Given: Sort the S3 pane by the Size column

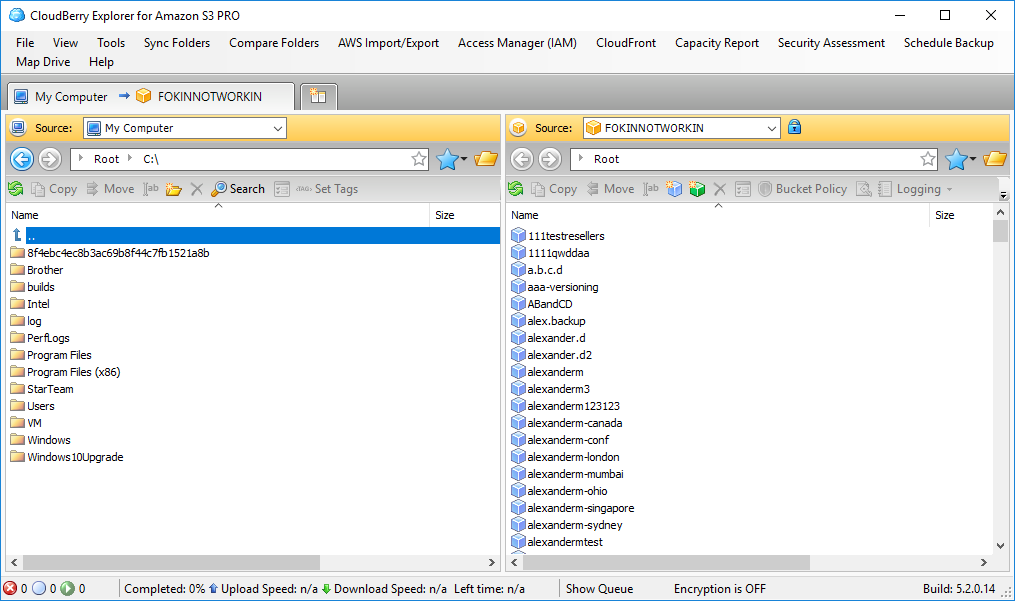Looking at the screenshot, I should [960, 215].
